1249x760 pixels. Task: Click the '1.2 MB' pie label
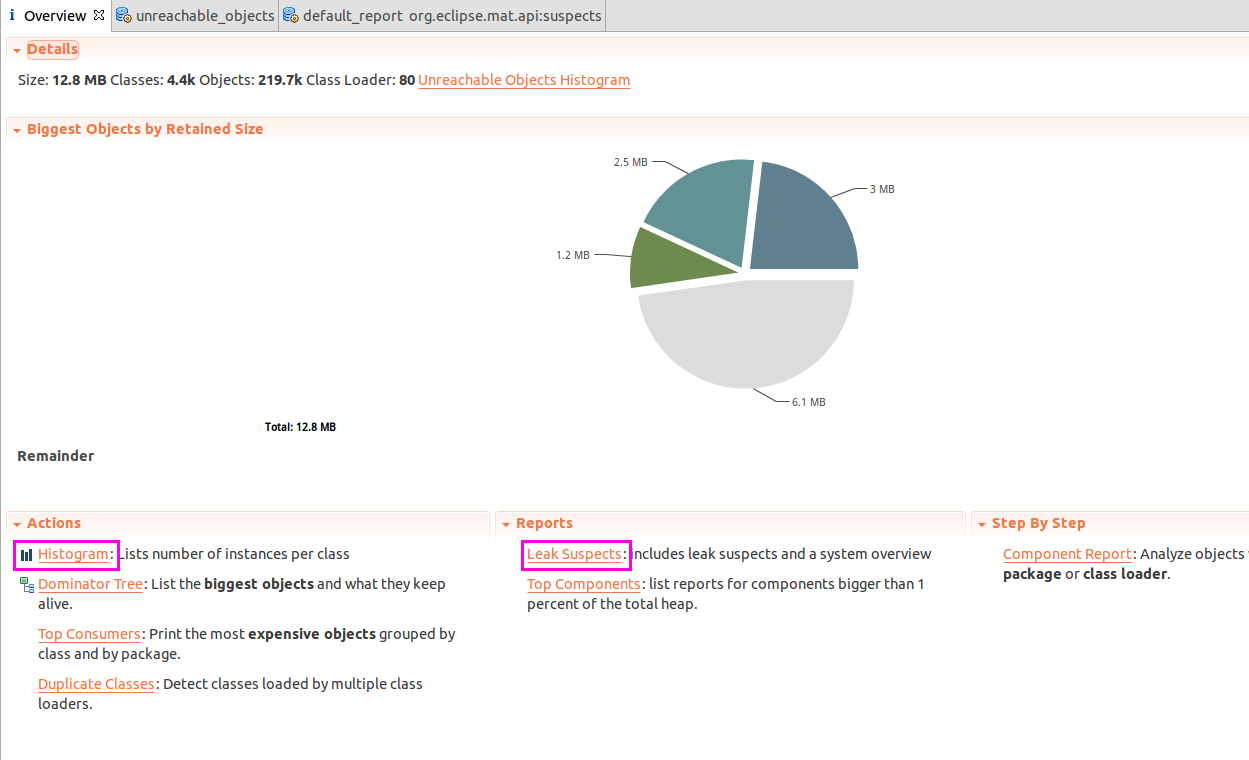tap(573, 255)
